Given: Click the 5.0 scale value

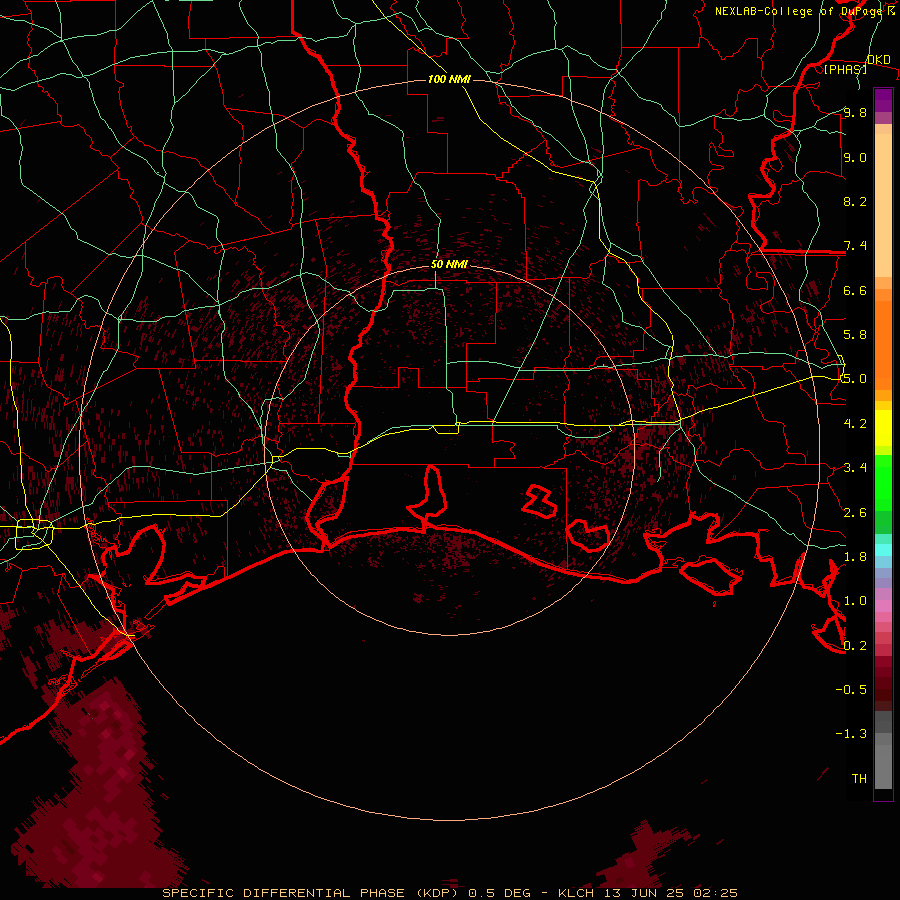Looking at the screenshot, I should pyautogui.click(x=855, y=379).
